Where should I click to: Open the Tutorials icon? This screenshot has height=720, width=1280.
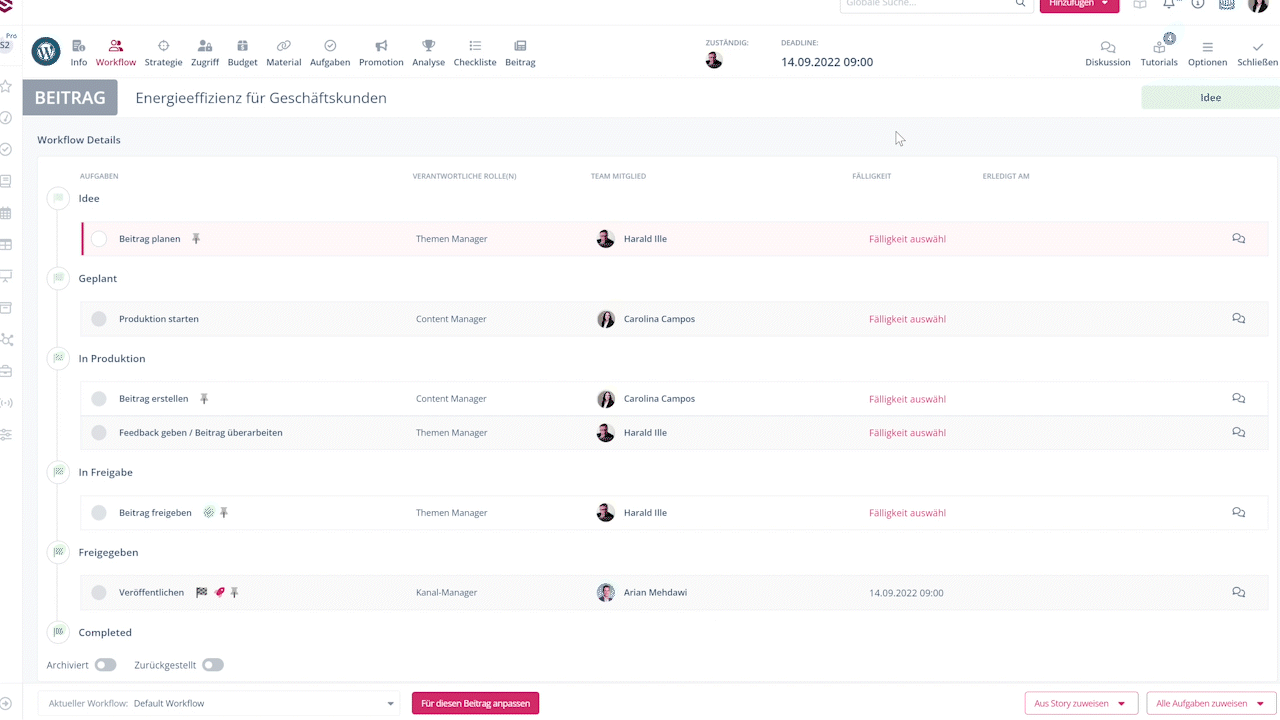coord(1159,48)
